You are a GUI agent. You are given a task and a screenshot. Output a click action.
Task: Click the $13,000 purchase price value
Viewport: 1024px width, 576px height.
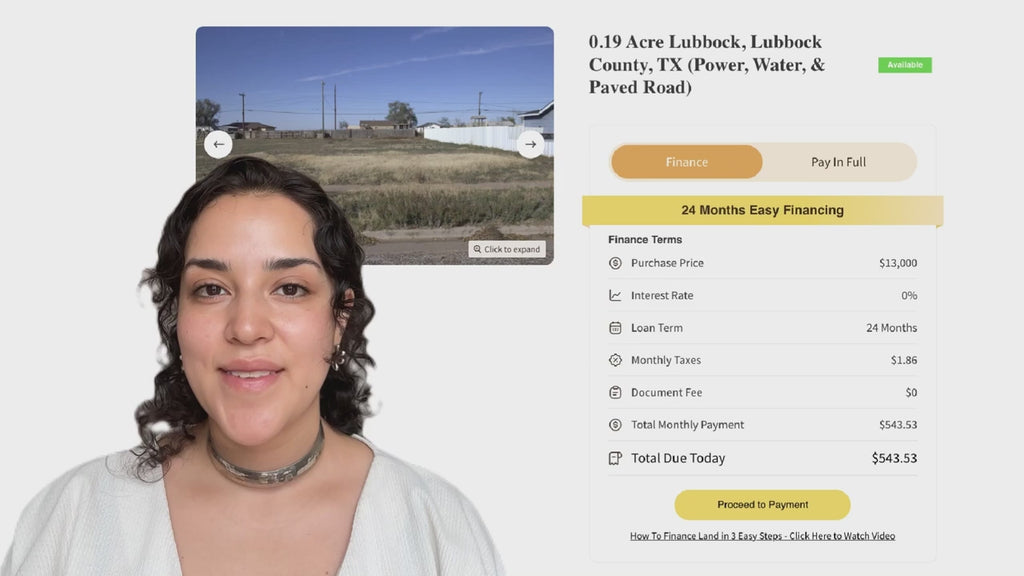pyautogui.click(x=898, y=263)
